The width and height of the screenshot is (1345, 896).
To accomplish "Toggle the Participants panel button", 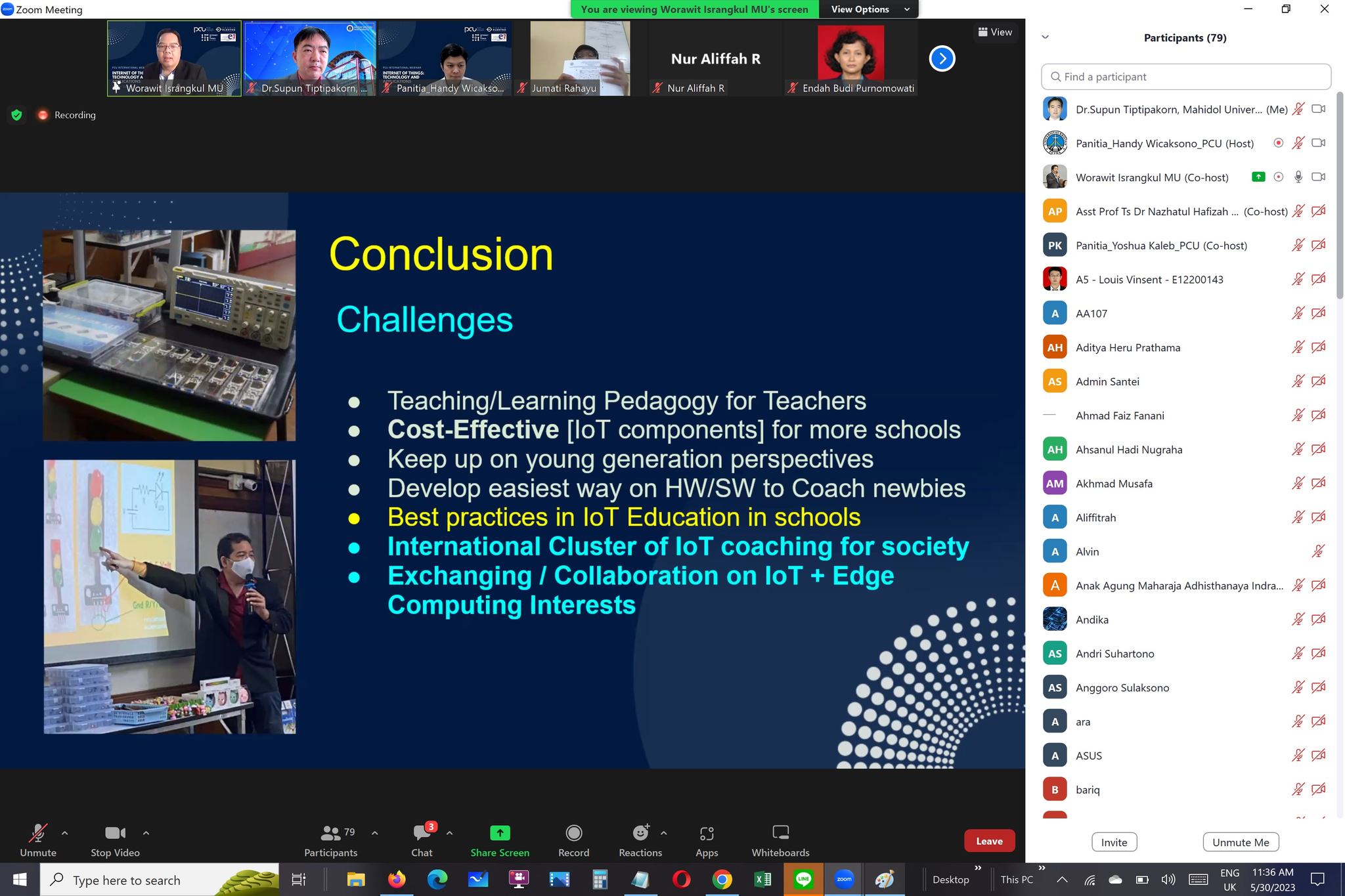I will [x=330, y=834].
